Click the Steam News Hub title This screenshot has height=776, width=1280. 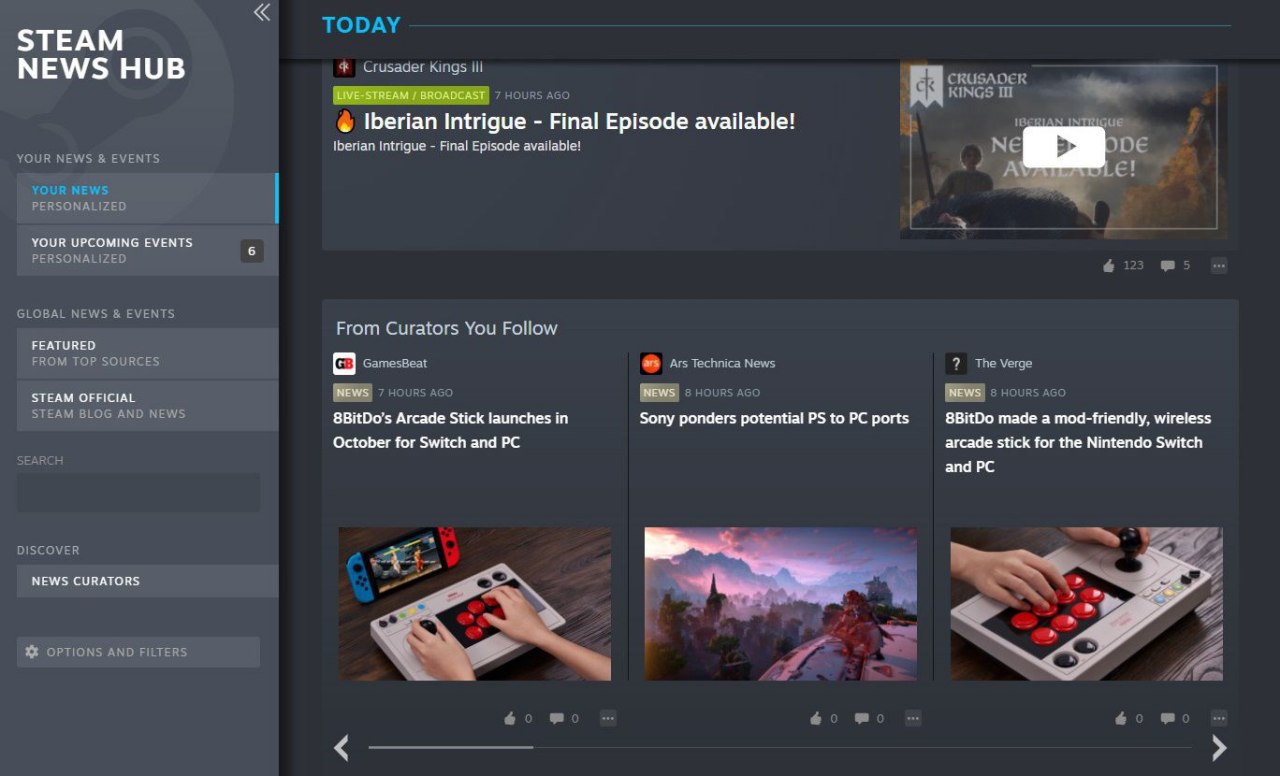[101, 55]
